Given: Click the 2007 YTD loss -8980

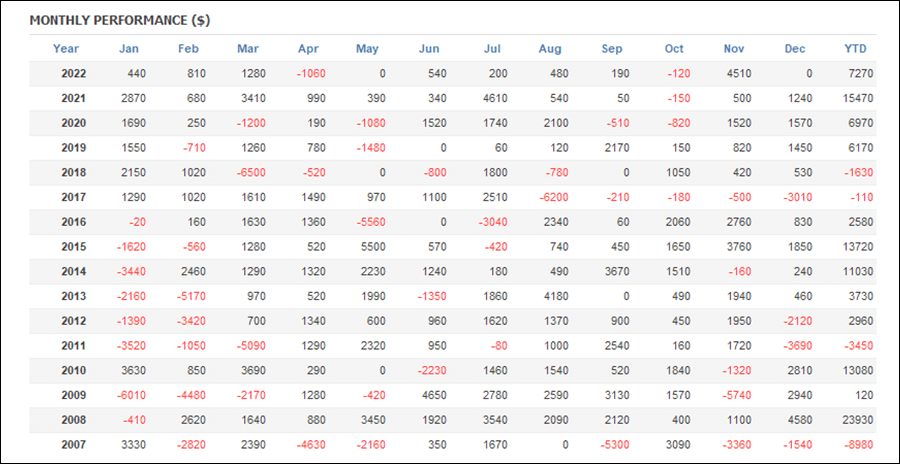Looking at the screenshot, I should [x=860, y=445].
